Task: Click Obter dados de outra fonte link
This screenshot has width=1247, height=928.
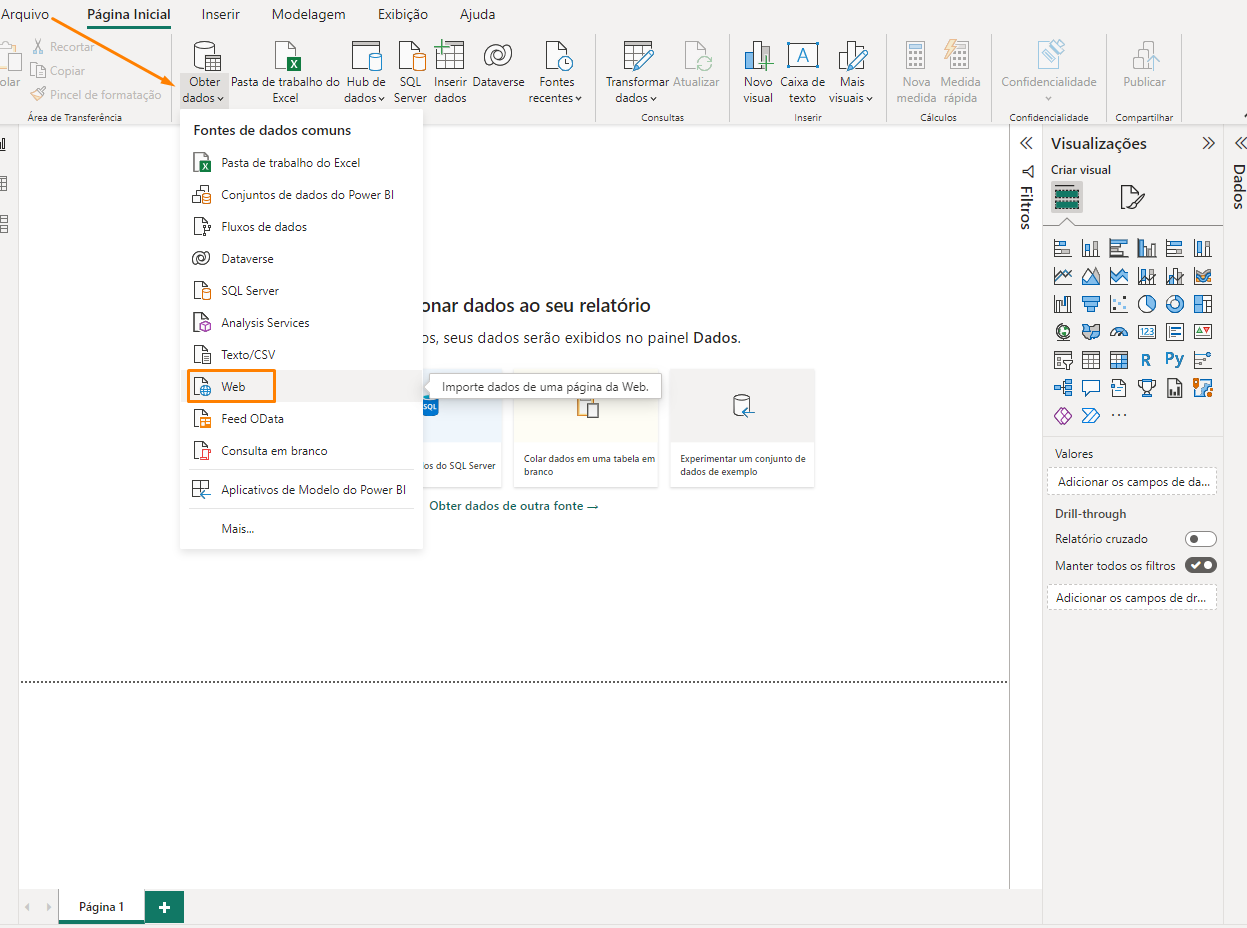Action: [x=513, y=506]
